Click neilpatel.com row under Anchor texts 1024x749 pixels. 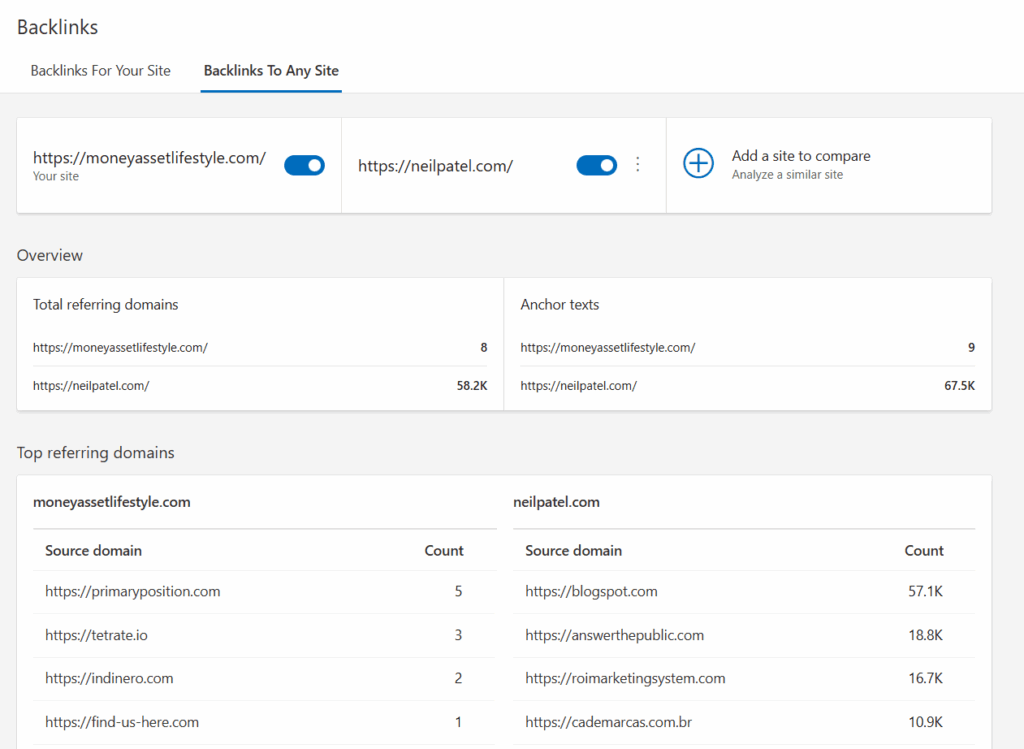click(x=748, y=386)
